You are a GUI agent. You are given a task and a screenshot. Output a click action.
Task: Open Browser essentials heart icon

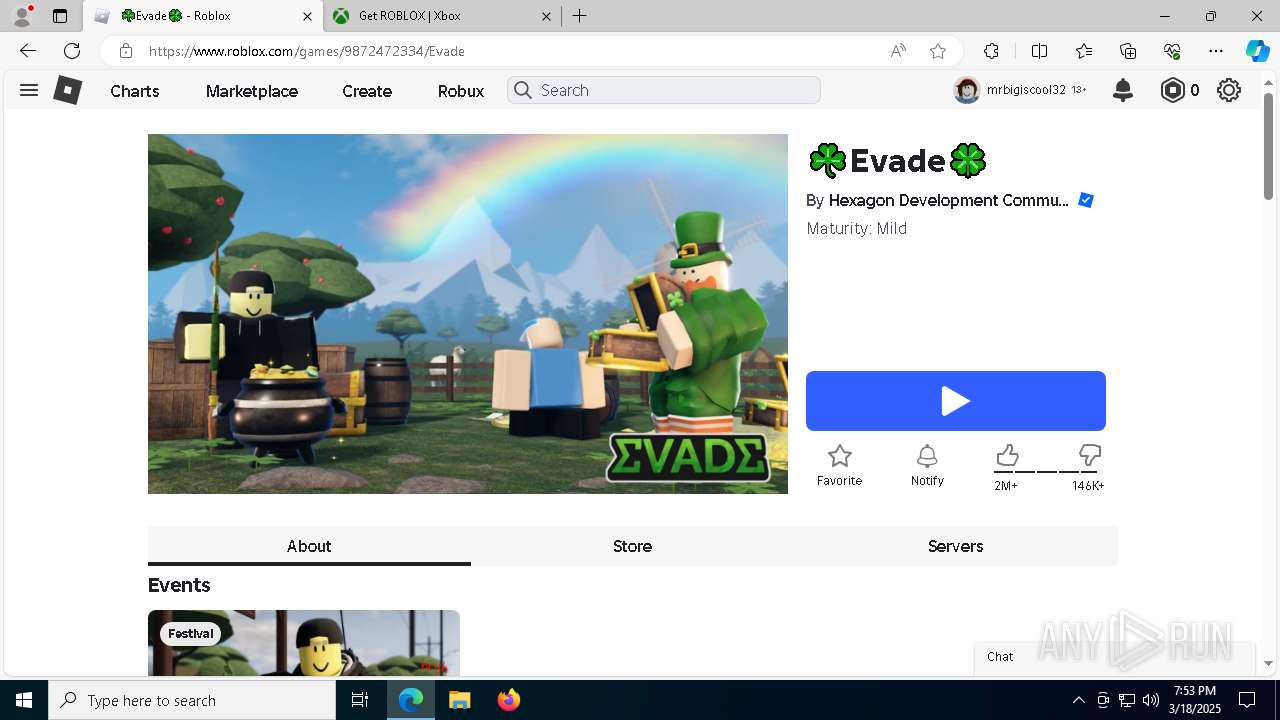point(1172,51)
